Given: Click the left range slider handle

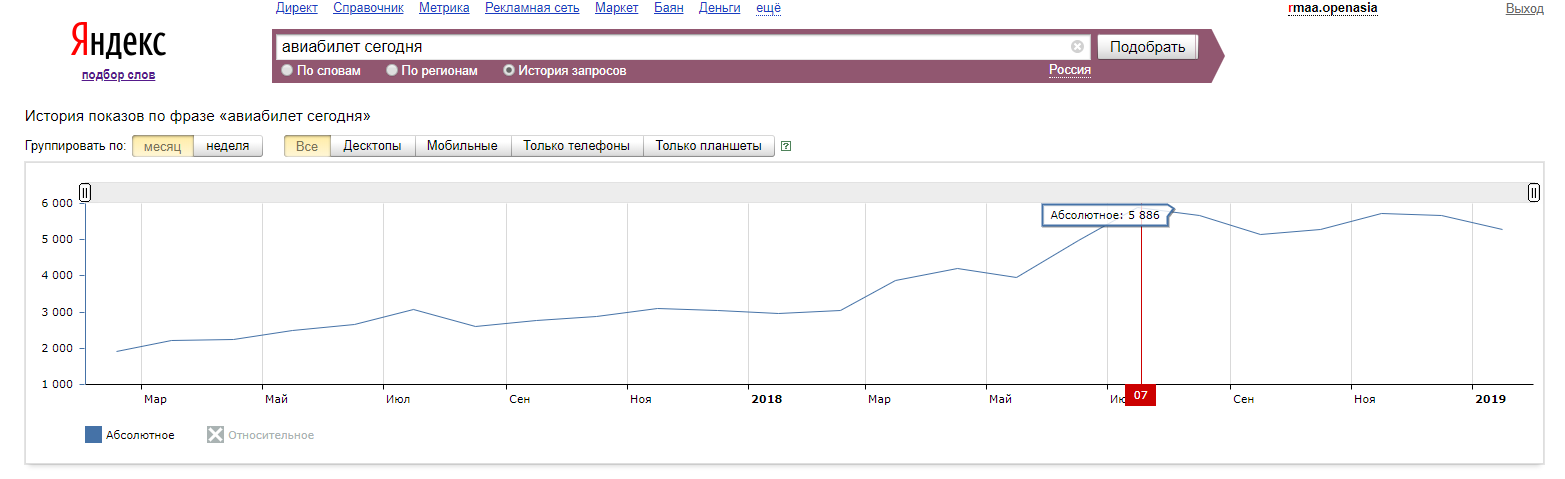Looking at the screenshot, I should [85, 192].
